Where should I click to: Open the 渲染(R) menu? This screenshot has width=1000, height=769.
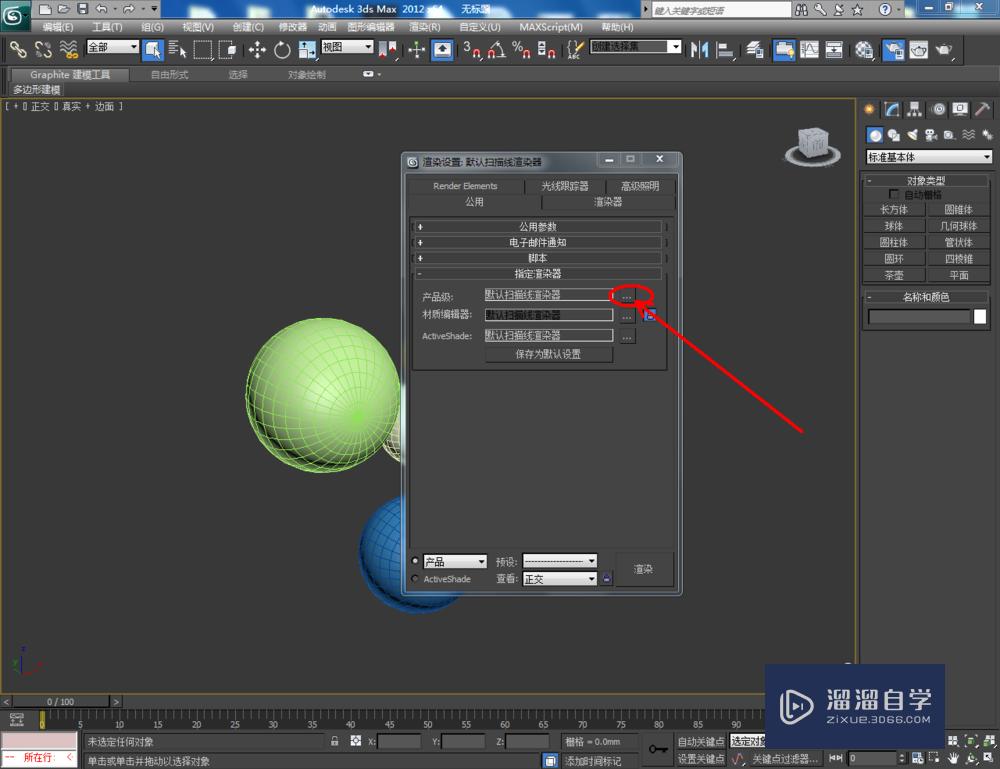click(425, 27)
